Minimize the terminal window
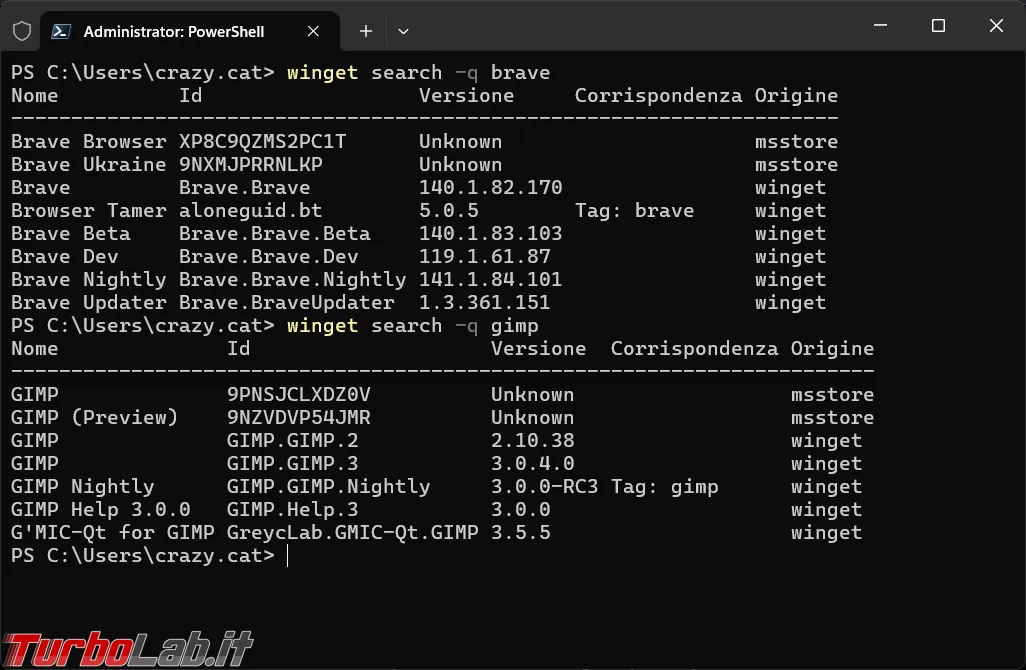Image resolution: width=1026 pixels, height=670 pixels. pyautogui.click(x=880, y=26)
